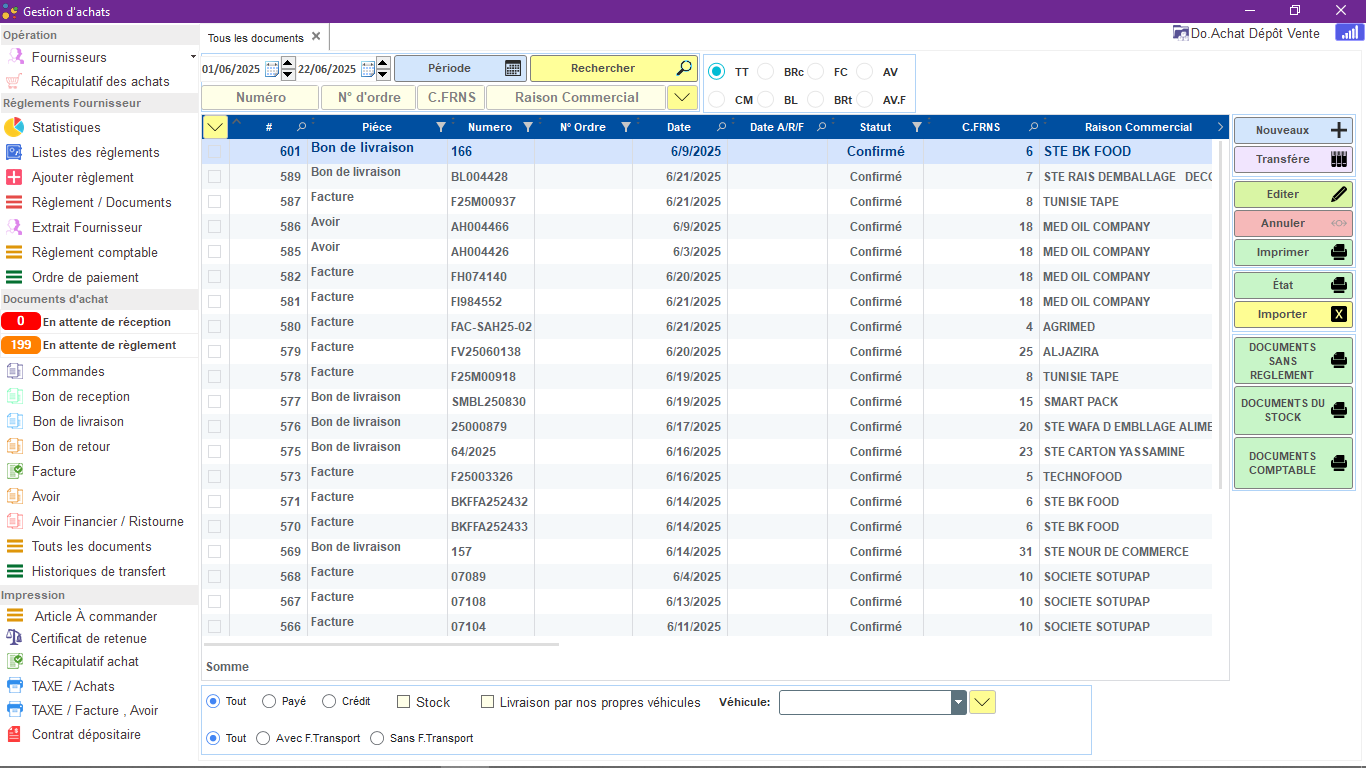Open the Véhicule combo box dropdown
The width and height of the screenshot is (1366, 768).
click(x=959, y=702)
